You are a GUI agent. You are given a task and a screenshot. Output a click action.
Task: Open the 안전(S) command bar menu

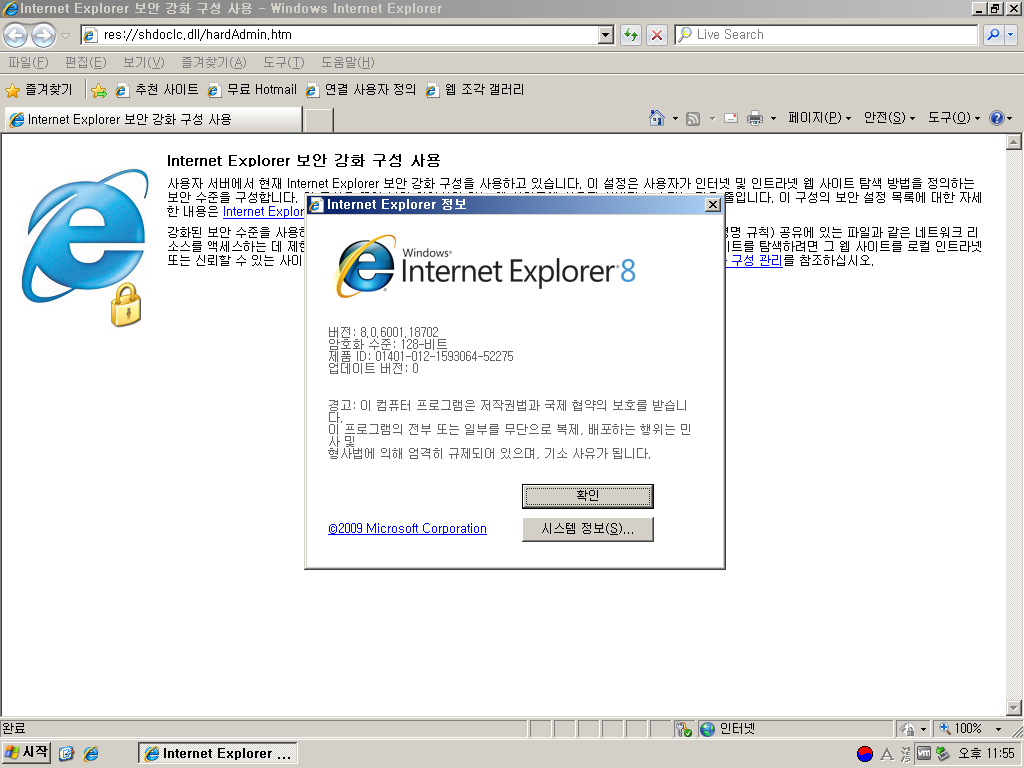[889, 118]
